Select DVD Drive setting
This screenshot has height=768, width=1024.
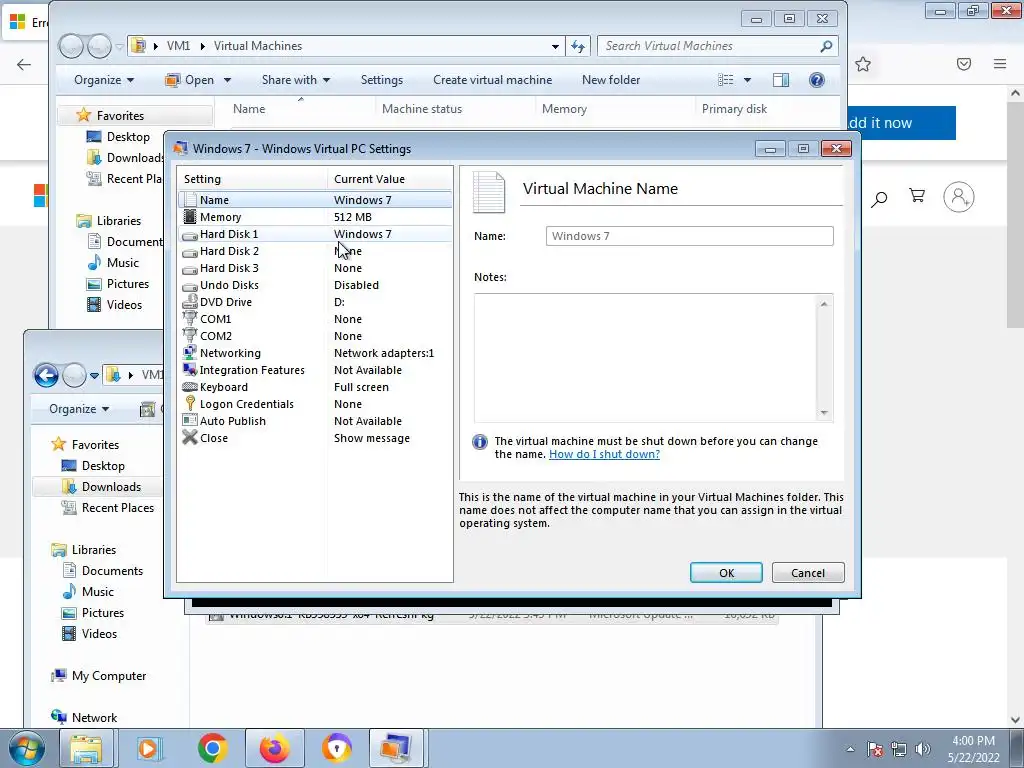315,302
